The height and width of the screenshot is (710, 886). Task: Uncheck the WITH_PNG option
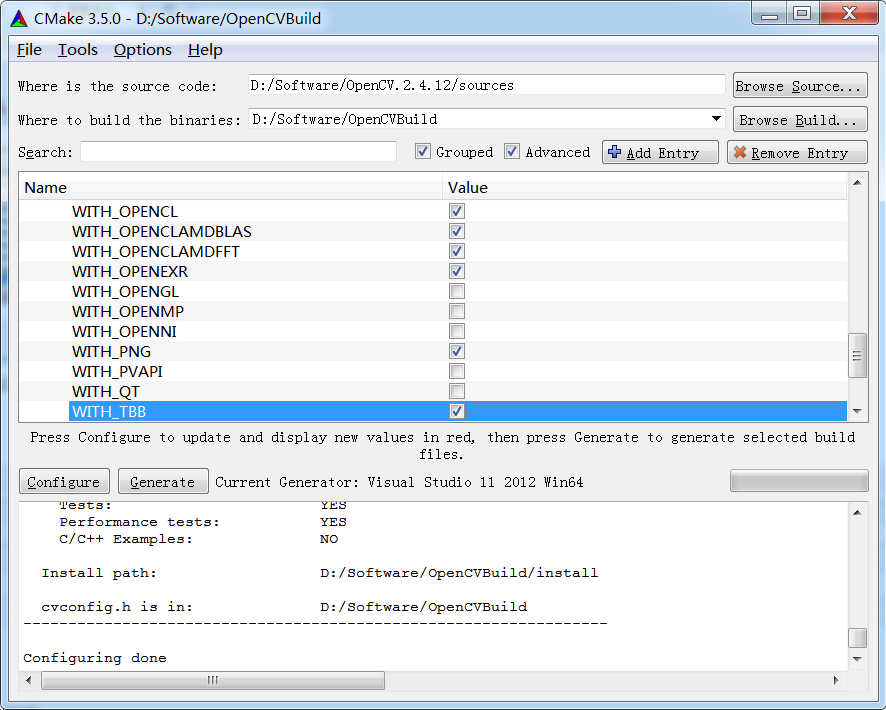pos(457,351)
